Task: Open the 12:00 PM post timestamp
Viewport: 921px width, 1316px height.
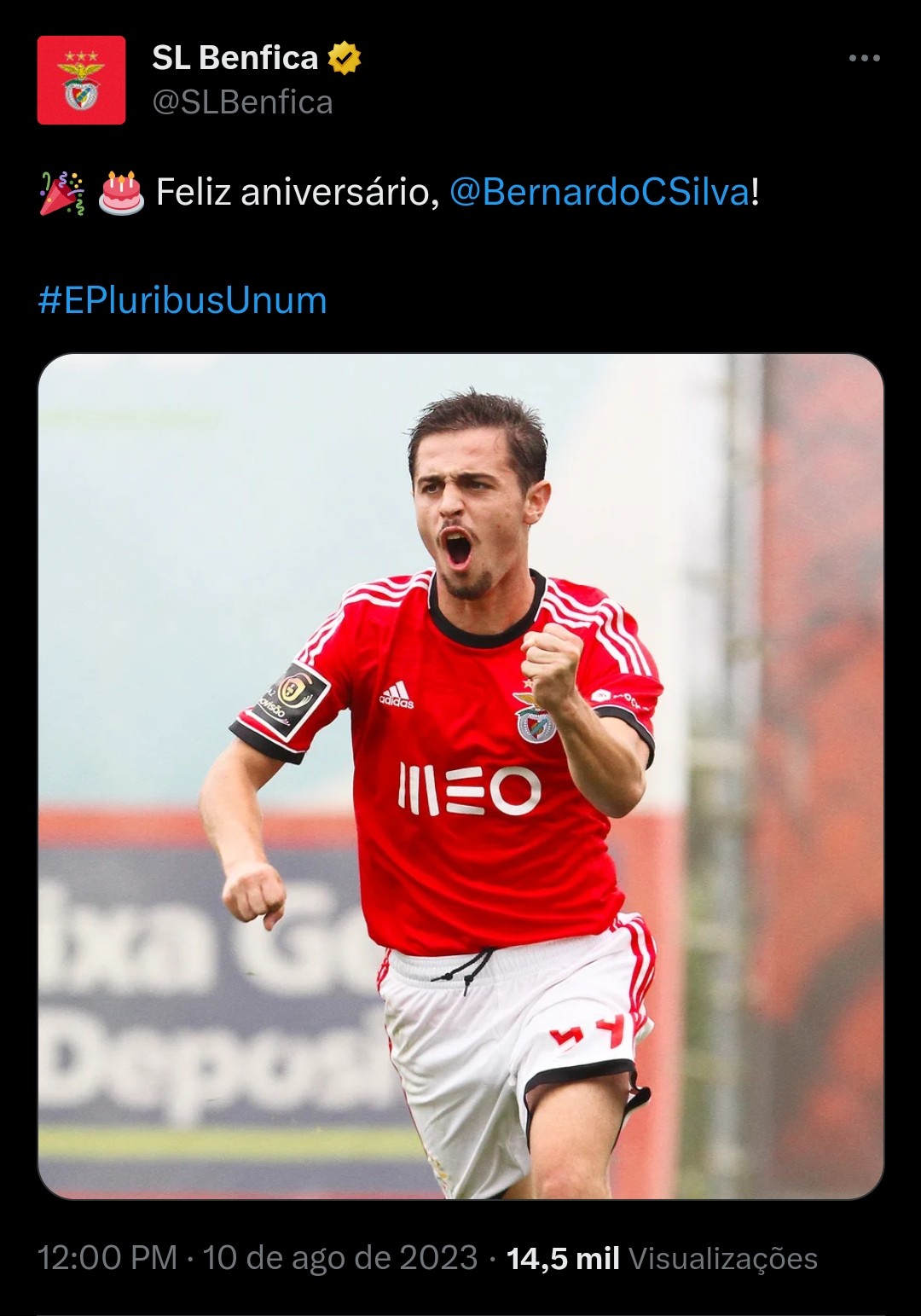Action: [107, 1258]
